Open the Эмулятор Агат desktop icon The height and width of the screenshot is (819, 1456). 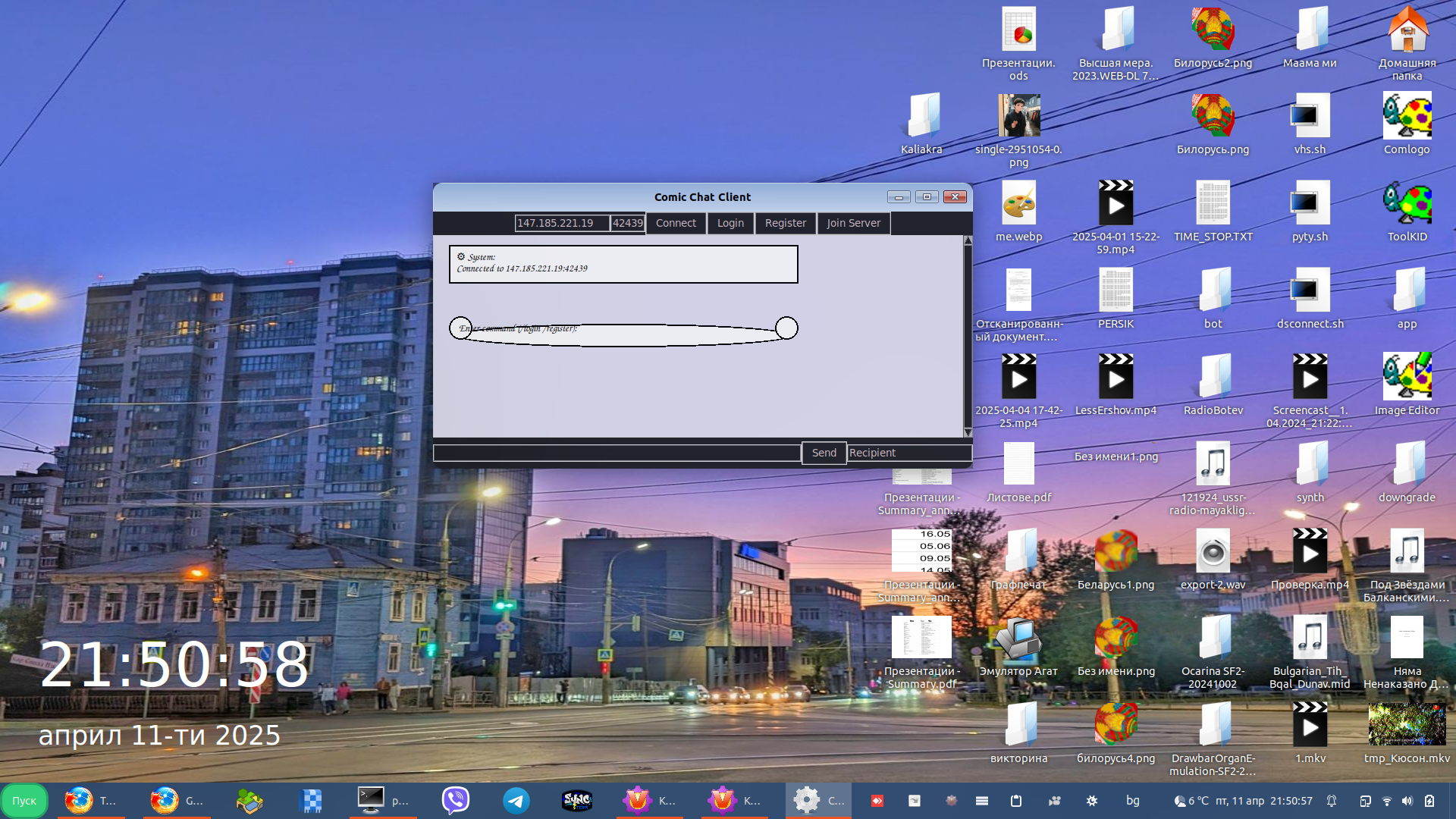(1018, 639)
